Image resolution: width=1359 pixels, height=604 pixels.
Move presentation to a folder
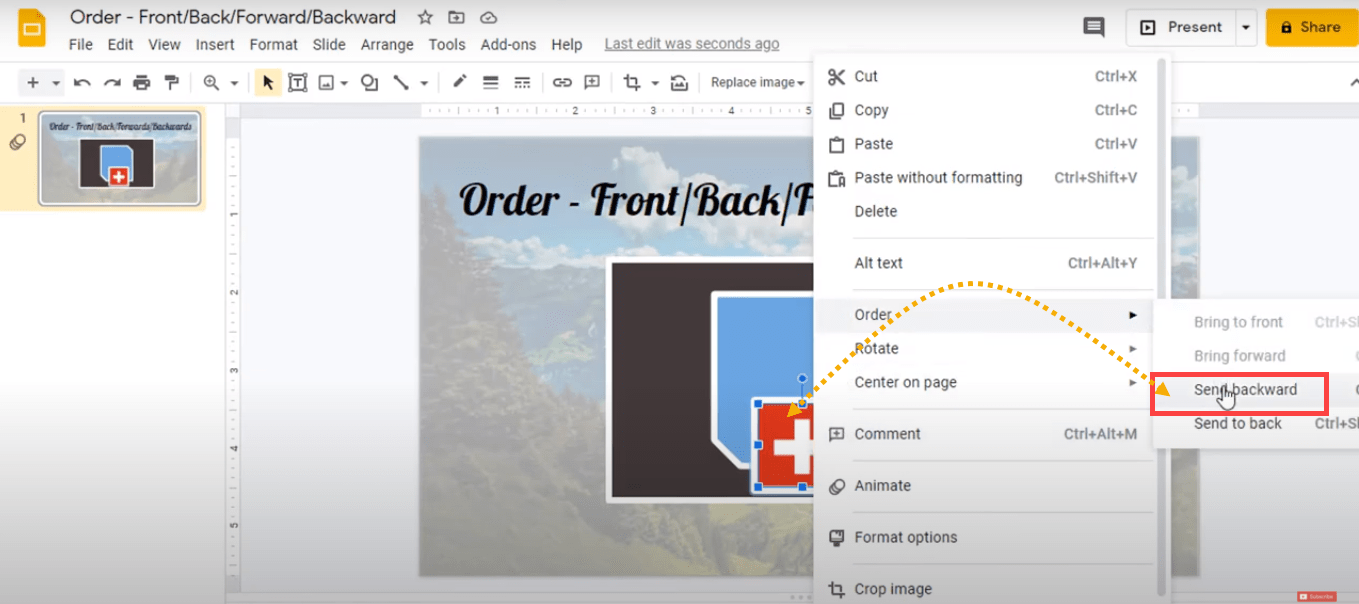coord(457,18)
